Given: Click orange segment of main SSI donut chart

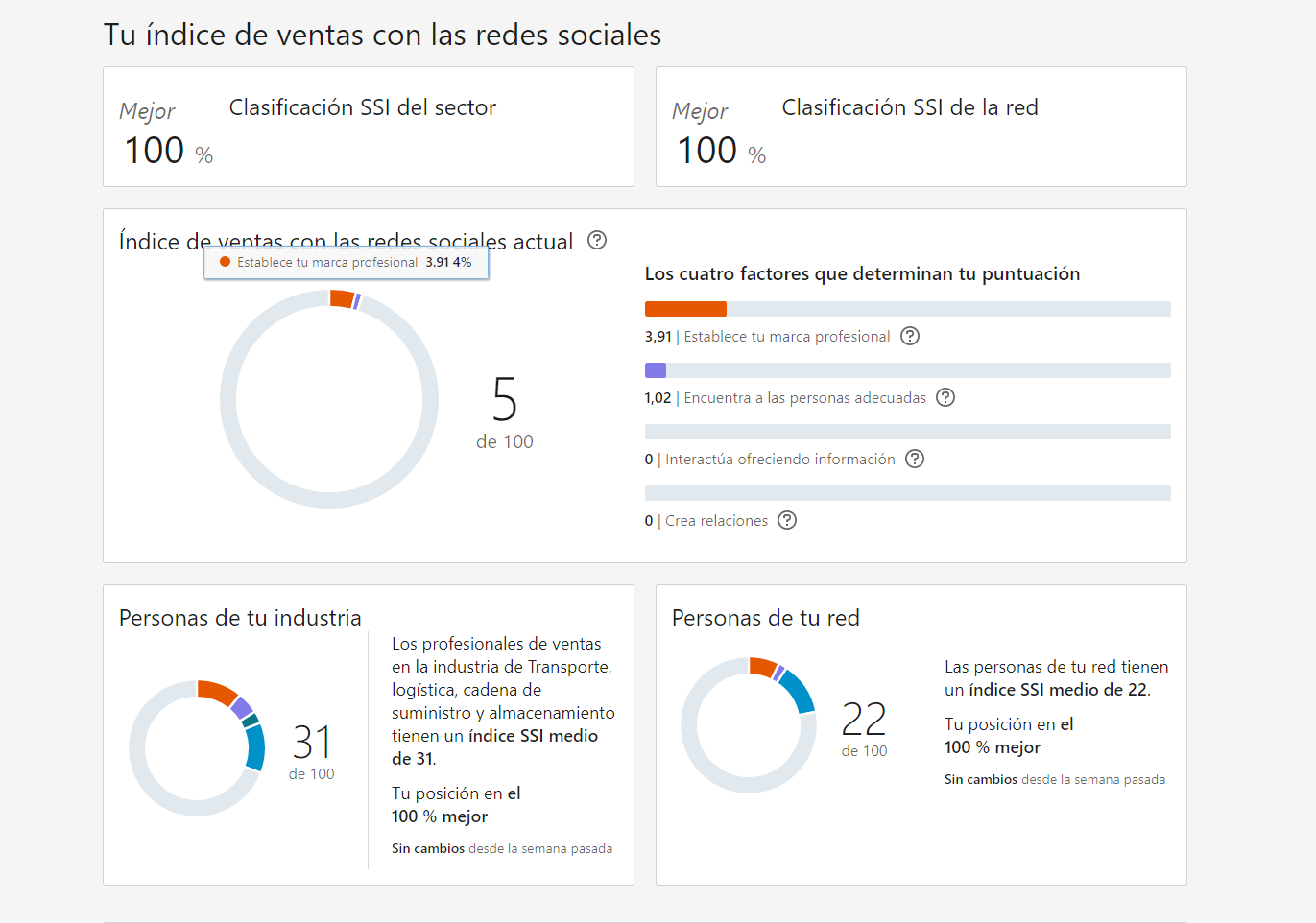Looking at the screenshot, I should (342, 298).
